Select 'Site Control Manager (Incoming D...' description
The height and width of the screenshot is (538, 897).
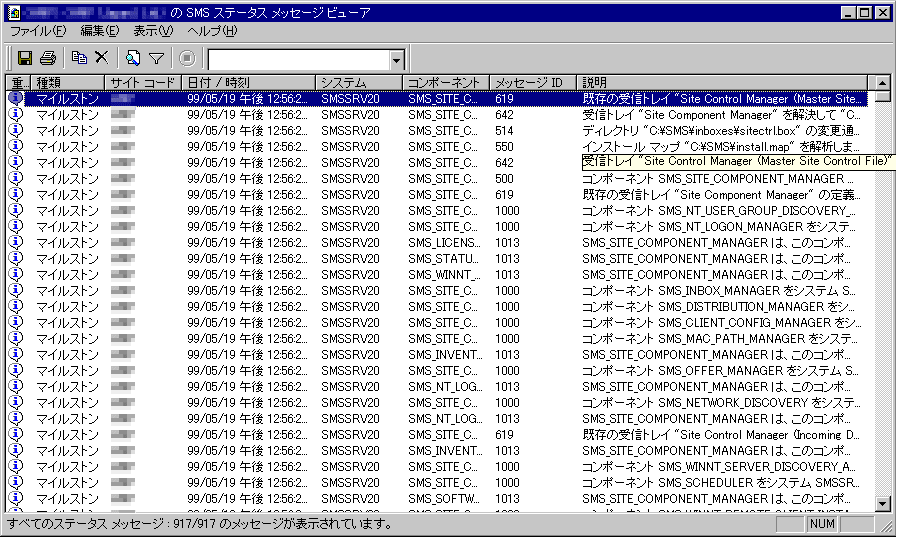point(721,435)
